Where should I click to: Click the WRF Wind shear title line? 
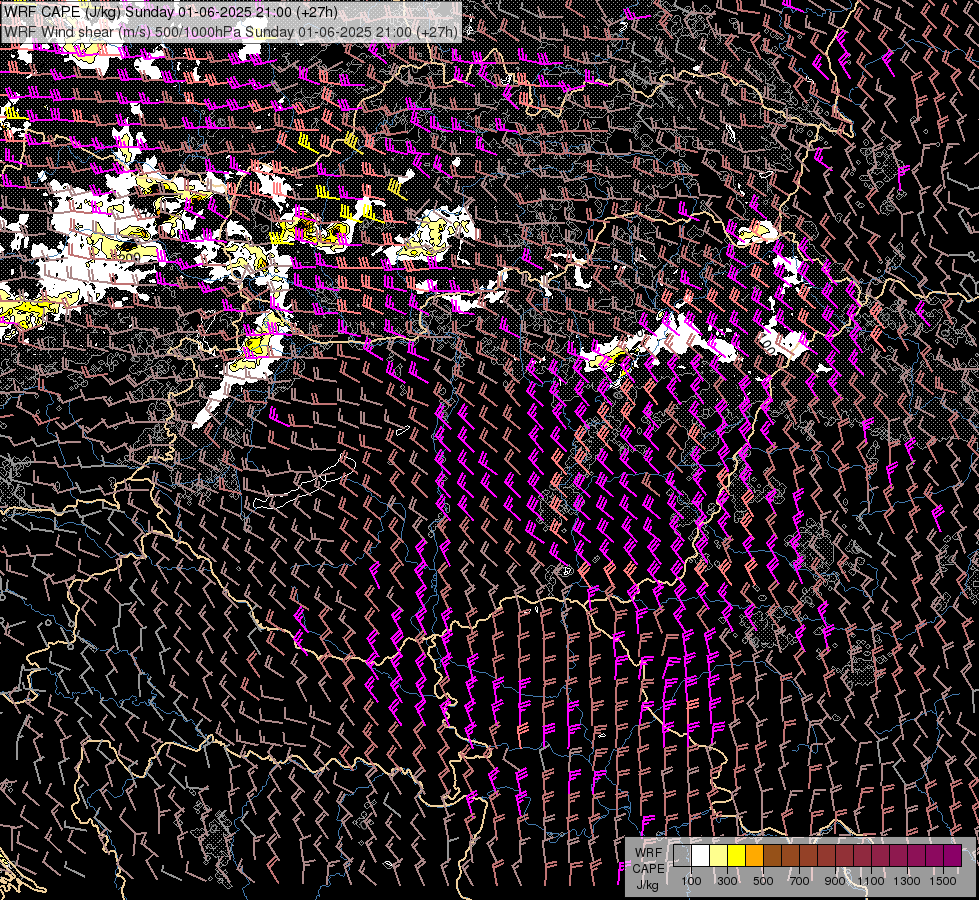(230, 32)
